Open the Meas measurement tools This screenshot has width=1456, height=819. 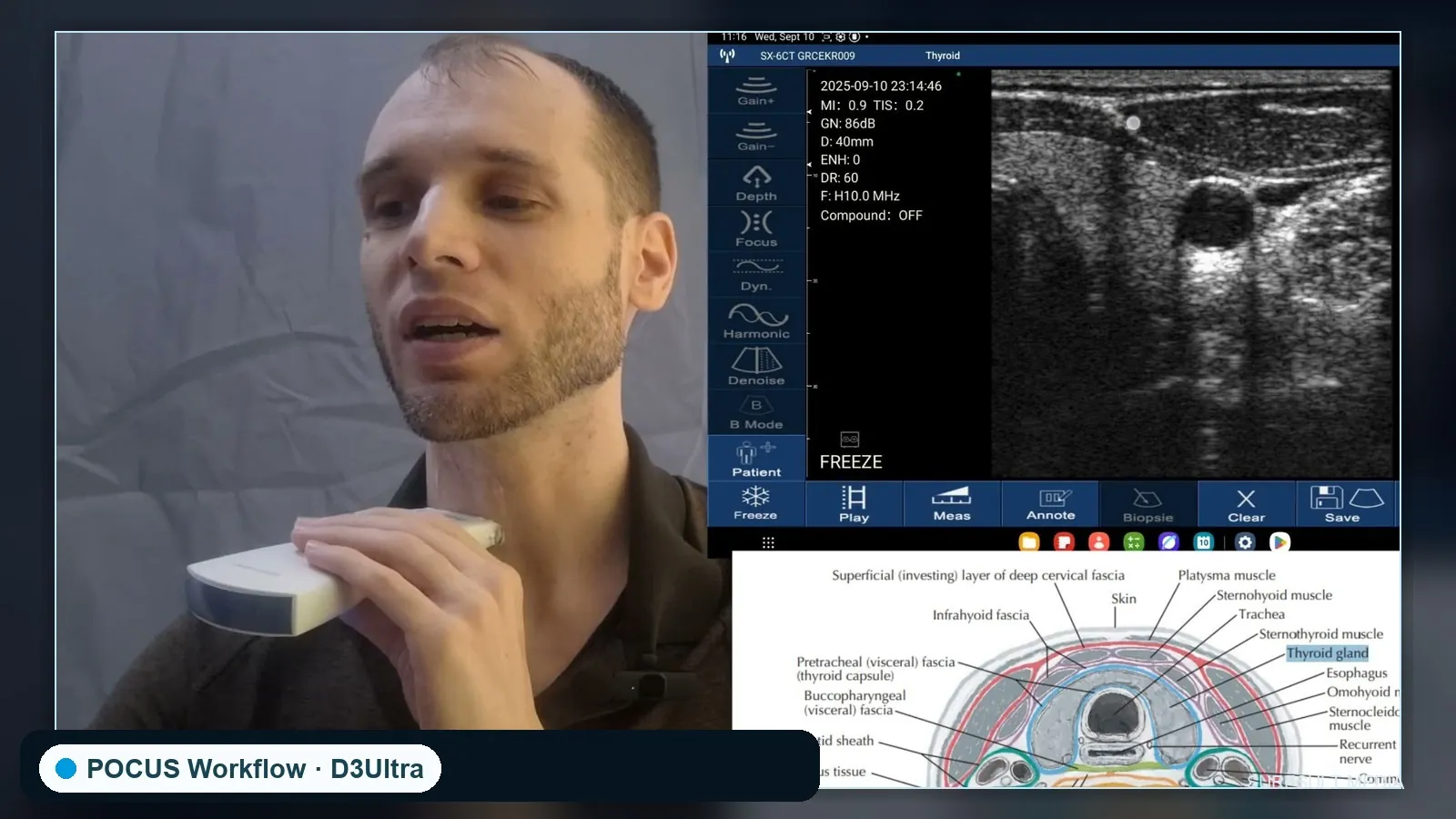[x=952, y=503]
